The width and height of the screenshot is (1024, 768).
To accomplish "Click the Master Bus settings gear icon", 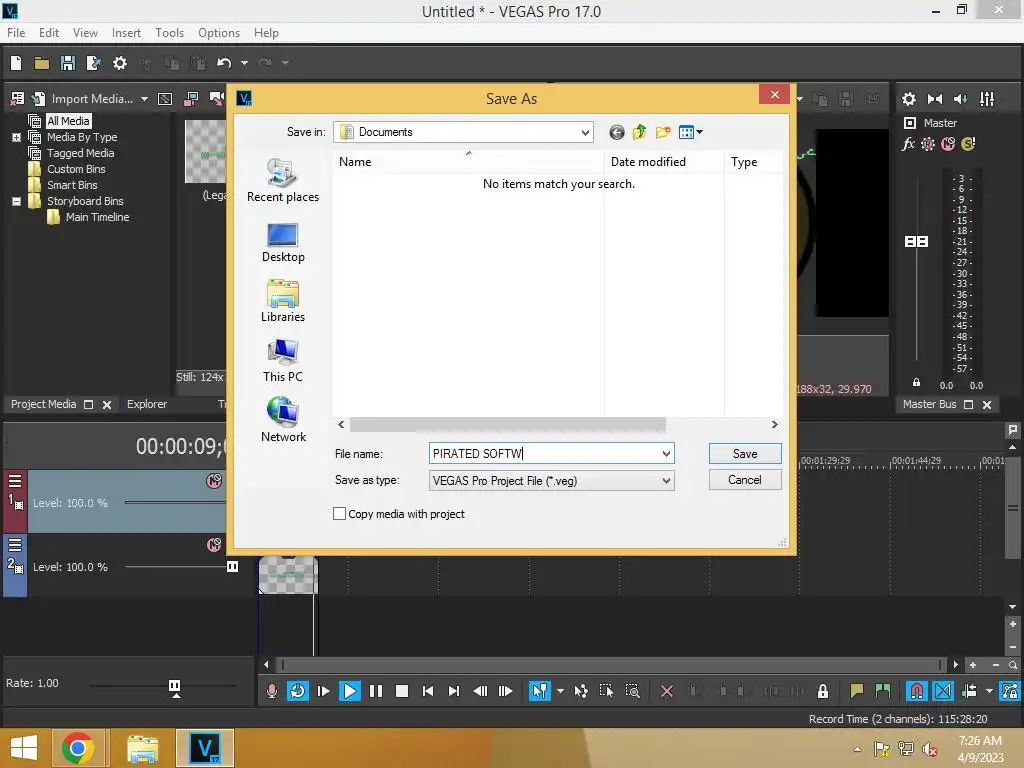I will coord(909,99).
